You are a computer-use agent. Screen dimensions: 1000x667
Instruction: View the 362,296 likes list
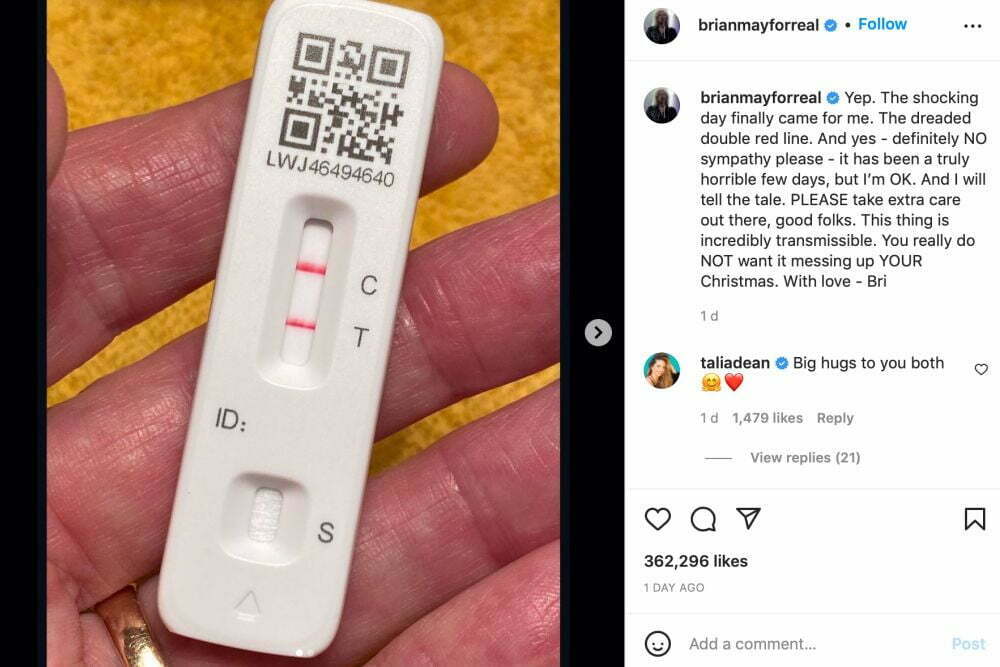coord(695,561)
